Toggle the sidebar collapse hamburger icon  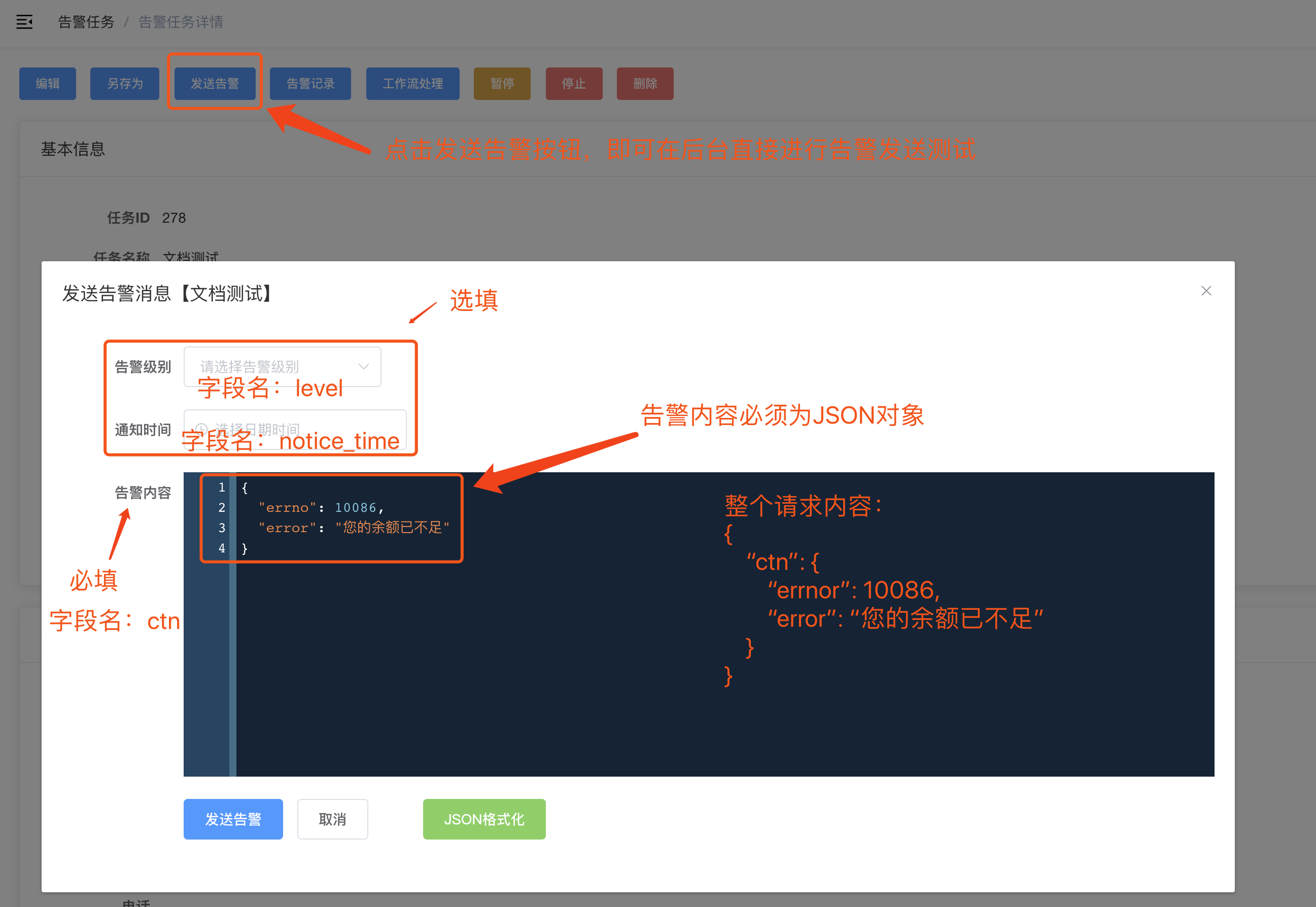pos(24,22)
